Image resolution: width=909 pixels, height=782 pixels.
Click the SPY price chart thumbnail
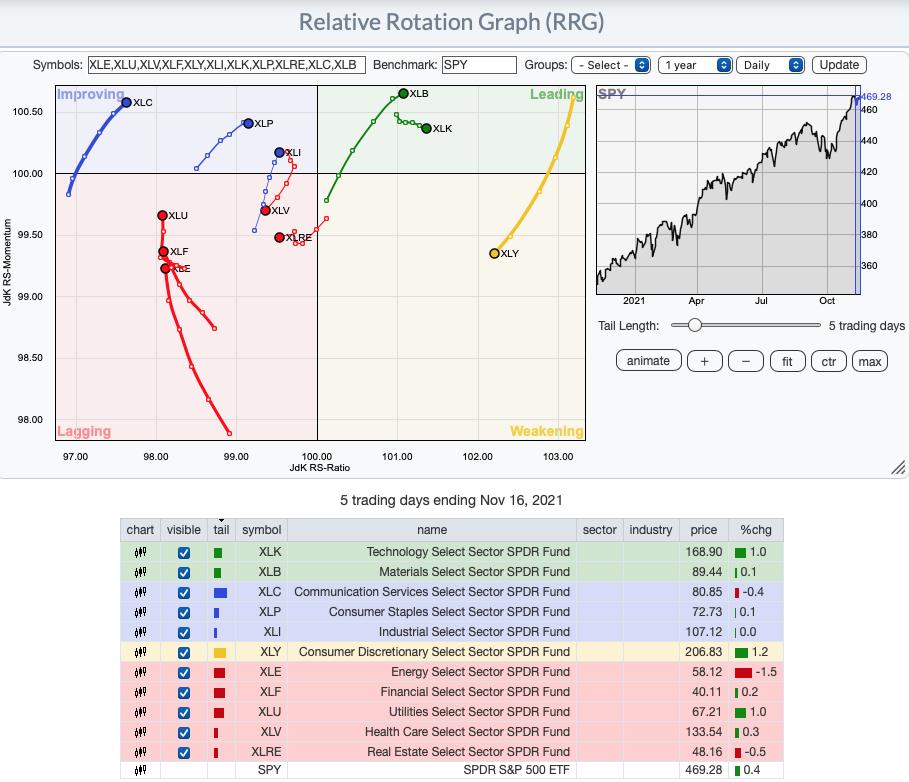tap(728, 191)
